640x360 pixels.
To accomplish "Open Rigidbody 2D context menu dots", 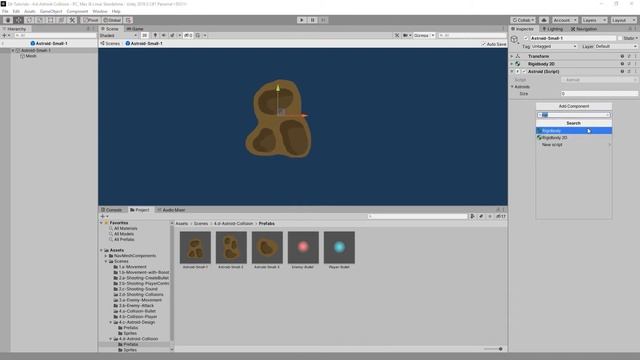I will pyautogui.click(x=636, y=64).
